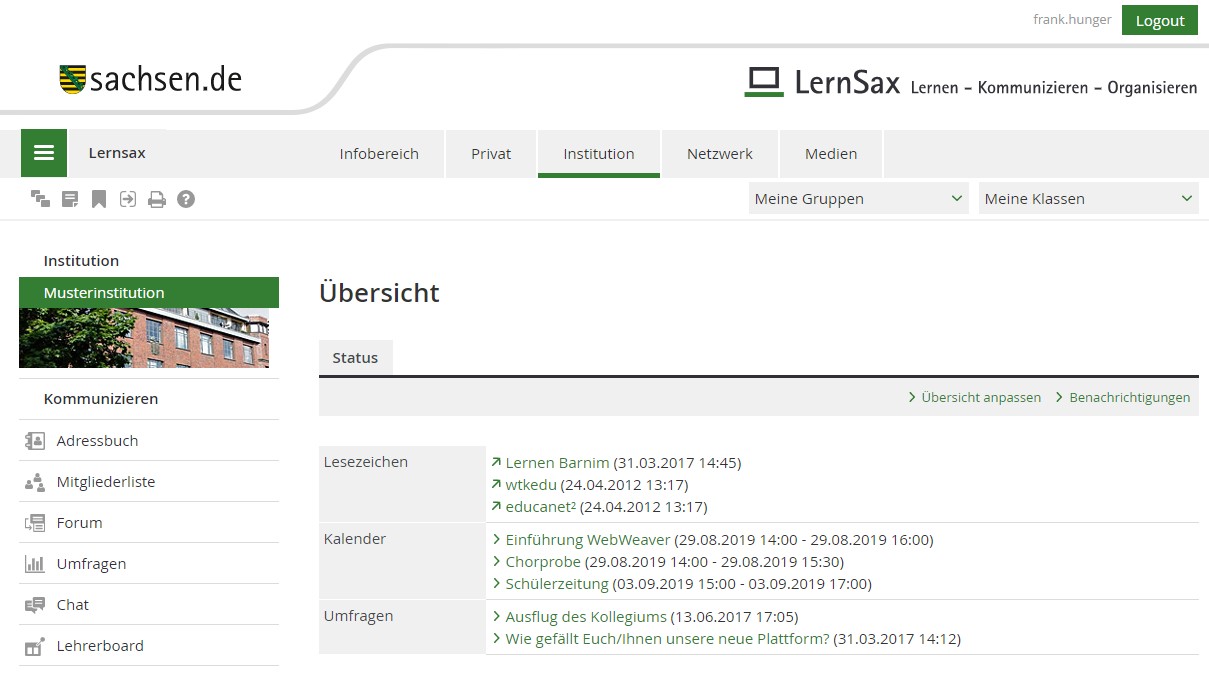Open the Chorprobe calendar entry
This screenshot has width=1209, height=673.
543,562
